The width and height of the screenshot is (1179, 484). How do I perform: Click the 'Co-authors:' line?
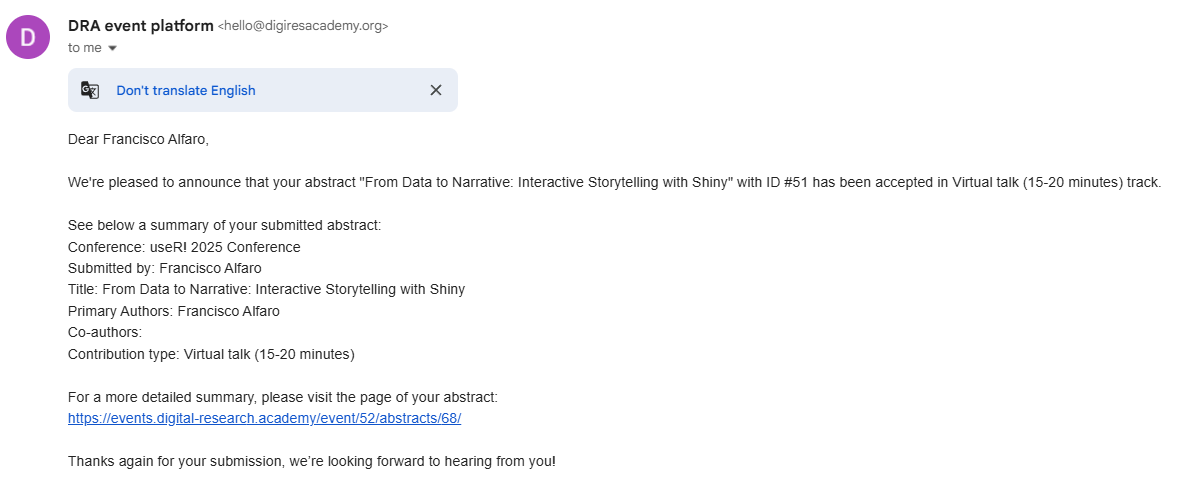pyautogui.click(x=105, y=332)
